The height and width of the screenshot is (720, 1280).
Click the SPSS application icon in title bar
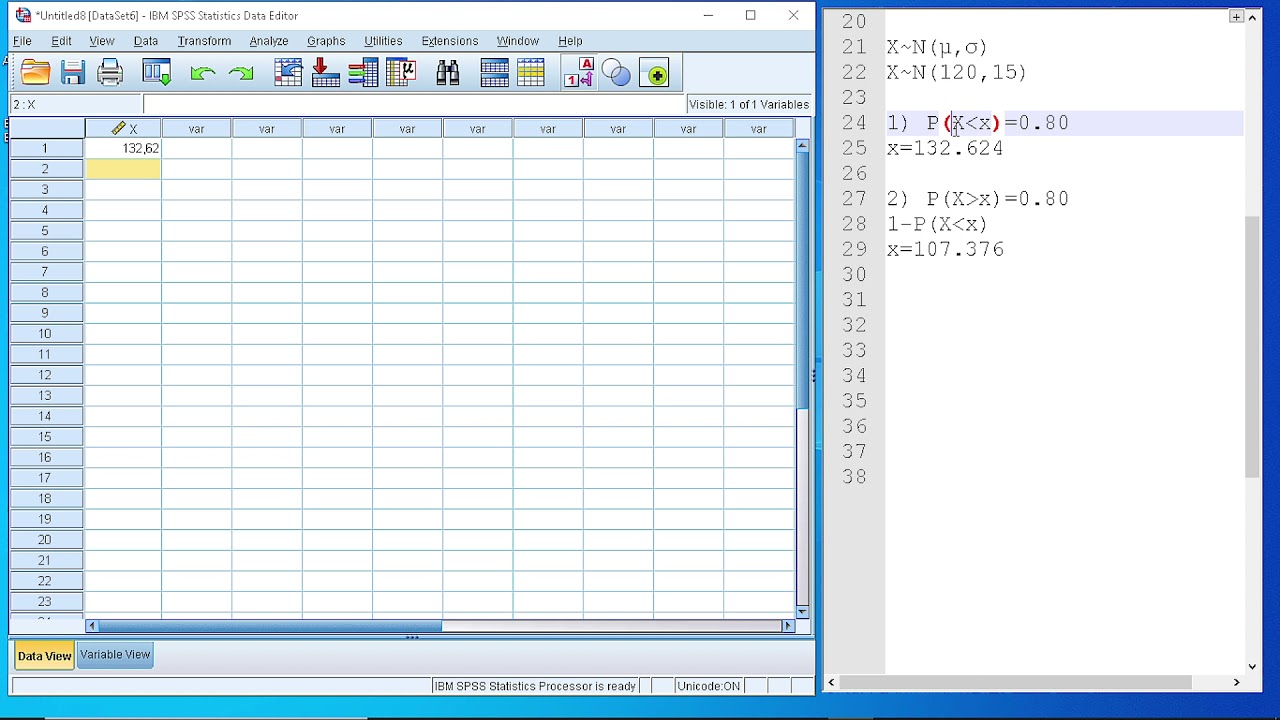pos(23,15)
